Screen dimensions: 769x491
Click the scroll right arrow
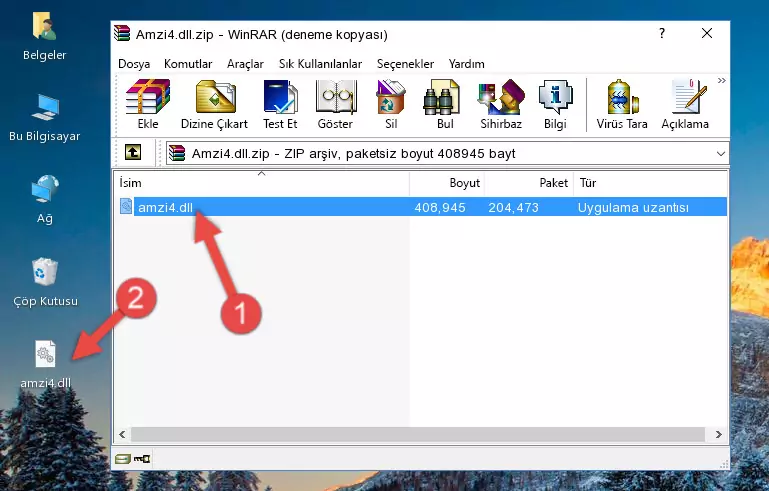pos(718,434)
